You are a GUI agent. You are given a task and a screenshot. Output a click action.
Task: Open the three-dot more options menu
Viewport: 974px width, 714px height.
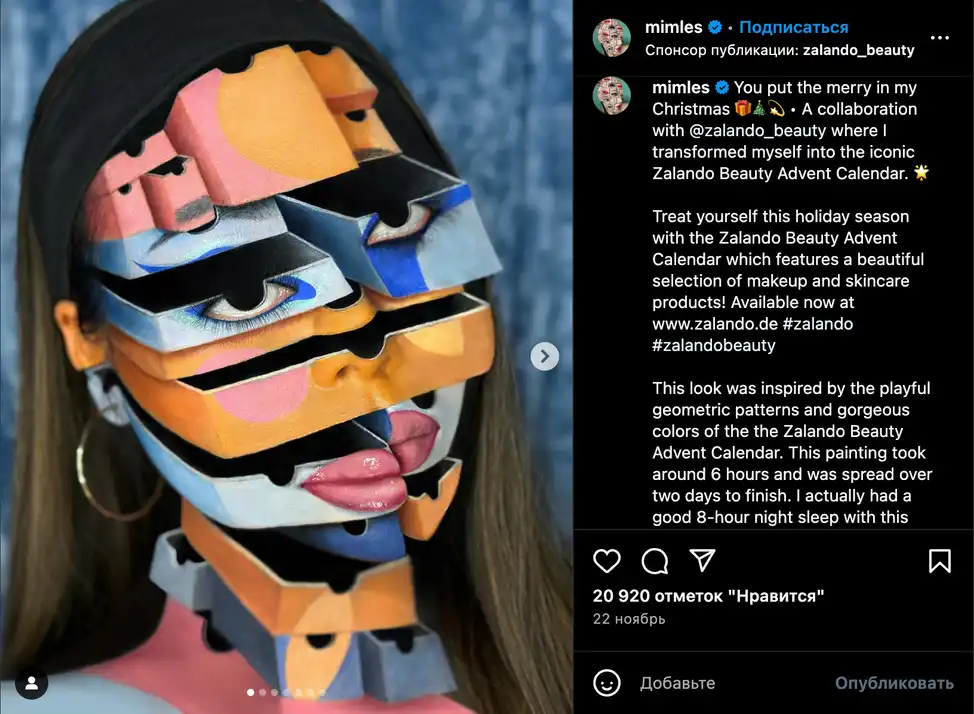click(939, 38)
